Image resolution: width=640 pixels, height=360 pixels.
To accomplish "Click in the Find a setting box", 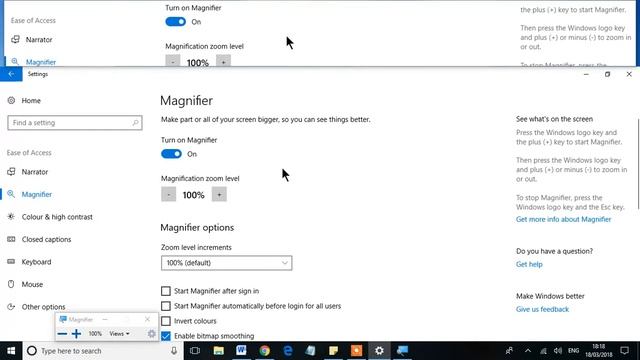I will pyautogui.click(x=75, y=123).
